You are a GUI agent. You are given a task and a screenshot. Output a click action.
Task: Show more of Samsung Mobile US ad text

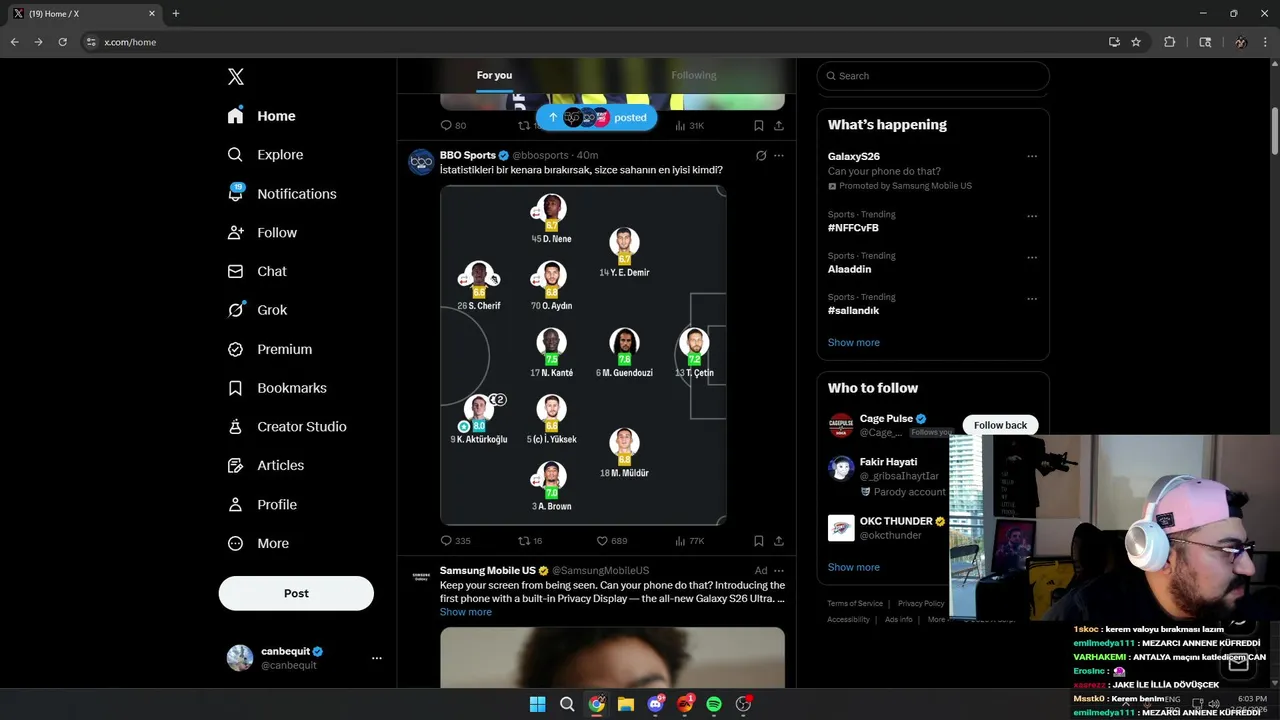(x=466, y=612)
